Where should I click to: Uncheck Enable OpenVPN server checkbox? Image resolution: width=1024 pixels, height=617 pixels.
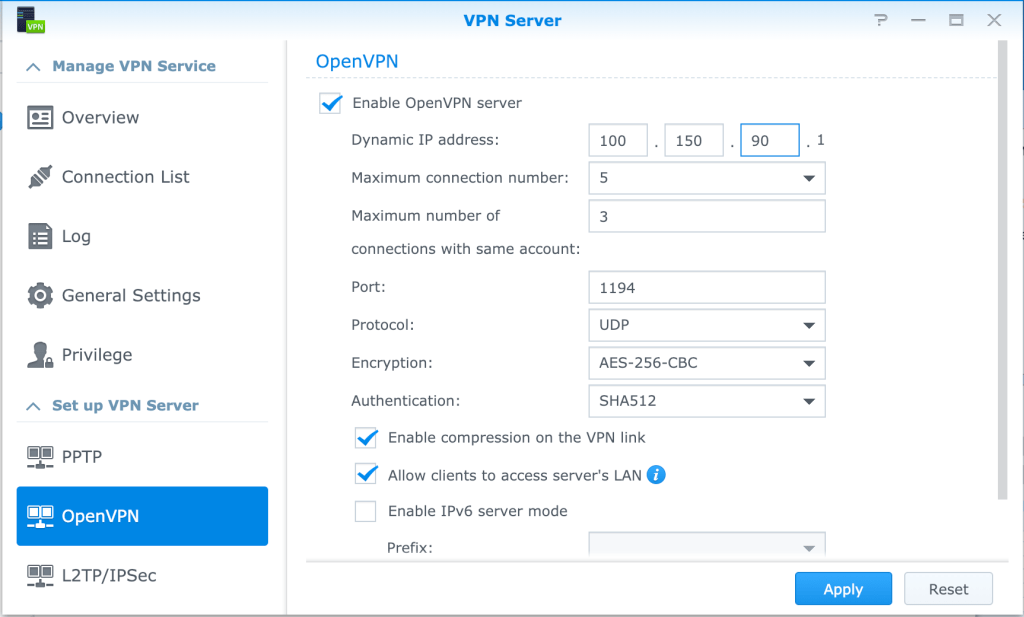point(330,103)
